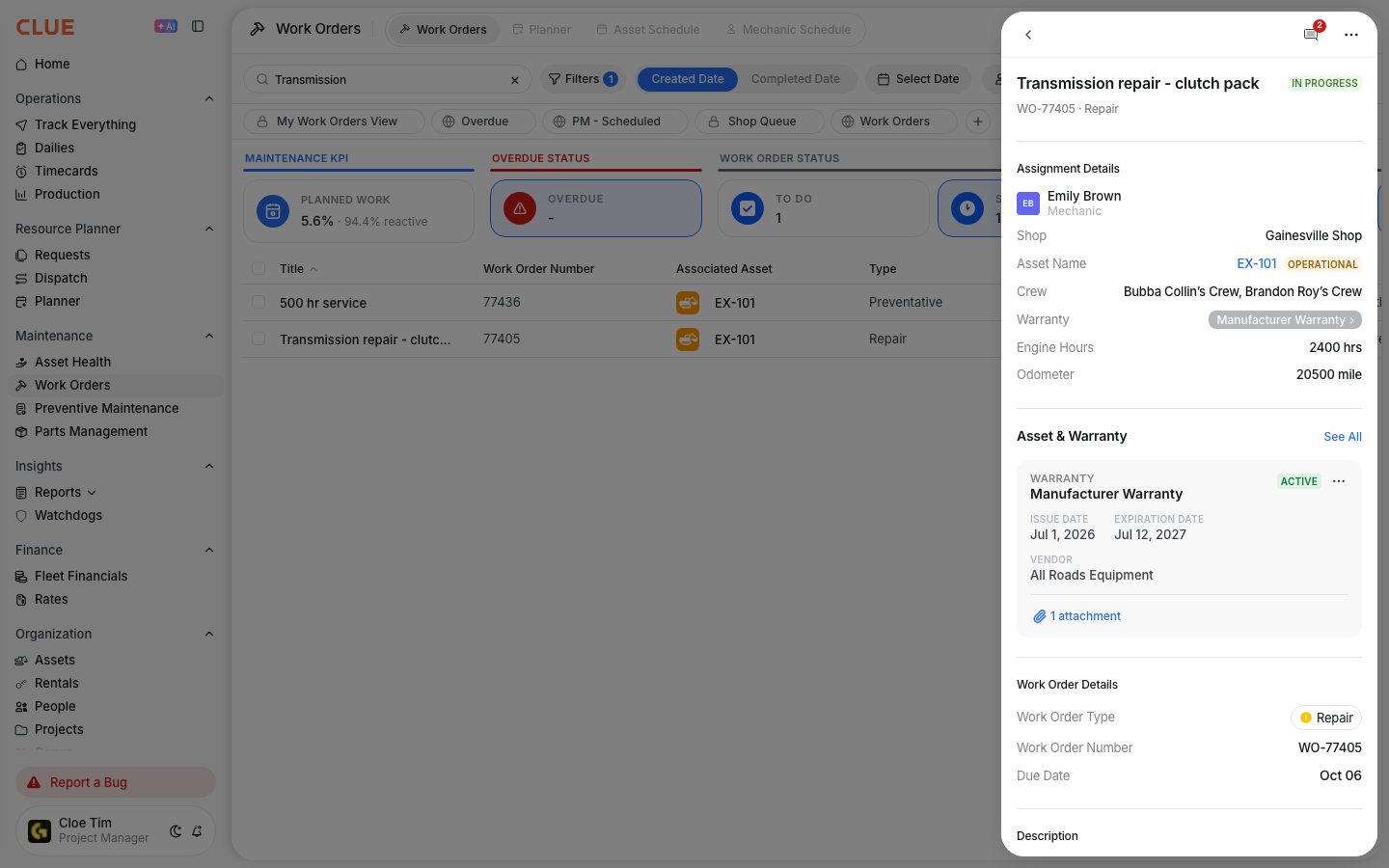Select the header checkbox for all rows
Image resolution: width=1389 pixels, height=868 pixels.
coord(259,269)
